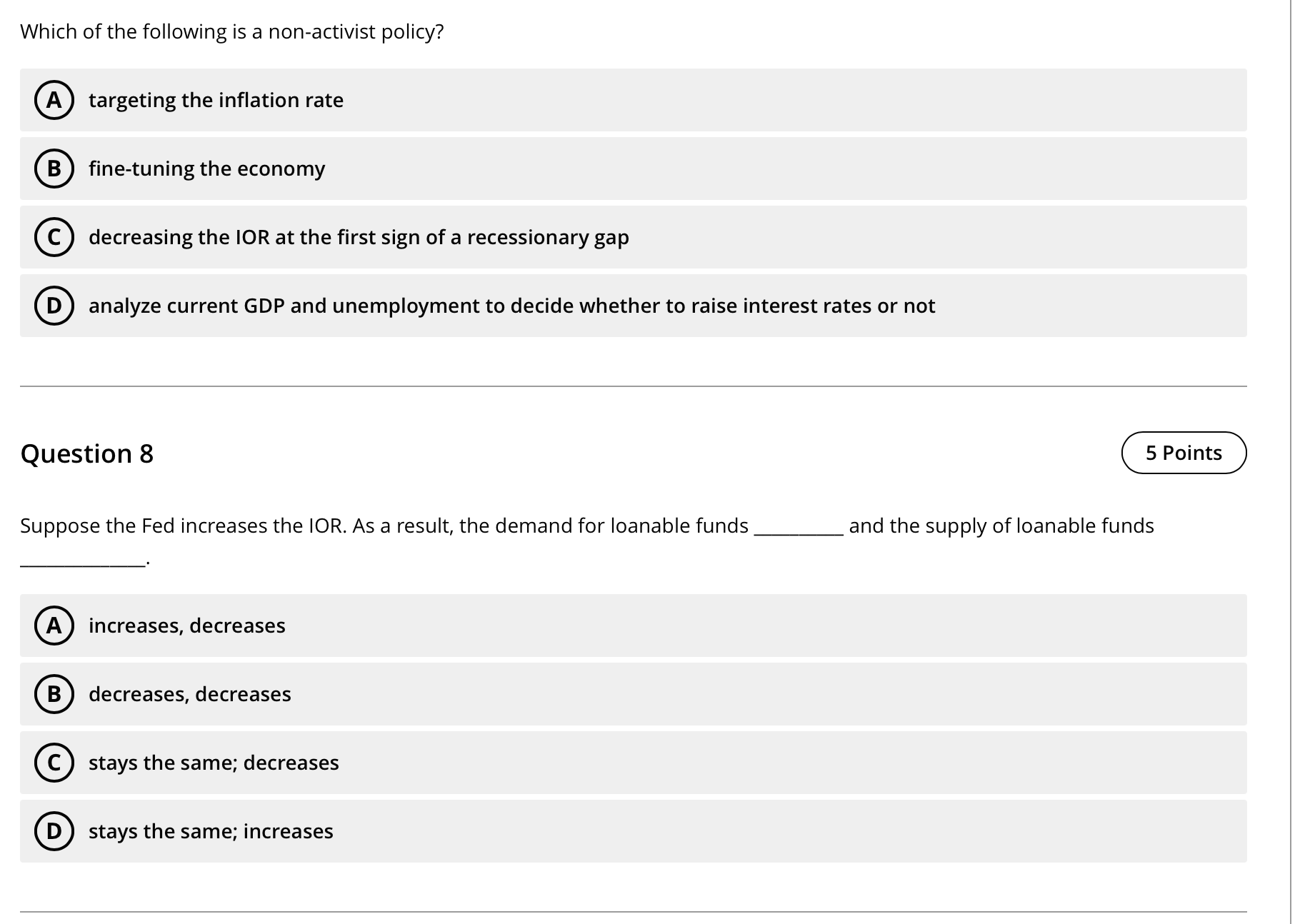Click the circled letter C under Question 8

tap(54, 762)
